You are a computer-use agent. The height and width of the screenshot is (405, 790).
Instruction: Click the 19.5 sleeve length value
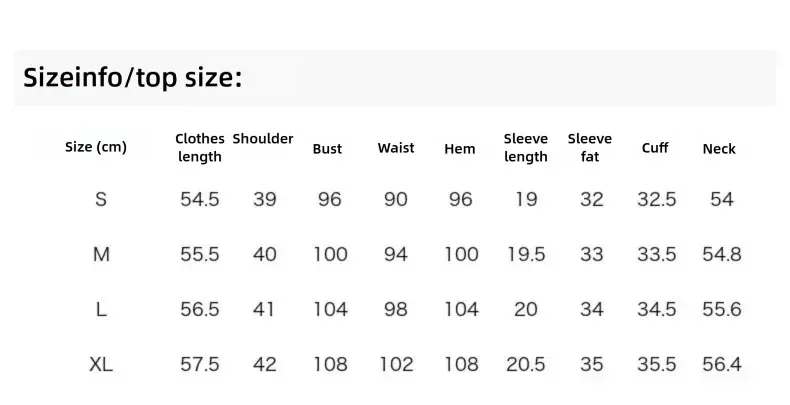coord(526,254)
